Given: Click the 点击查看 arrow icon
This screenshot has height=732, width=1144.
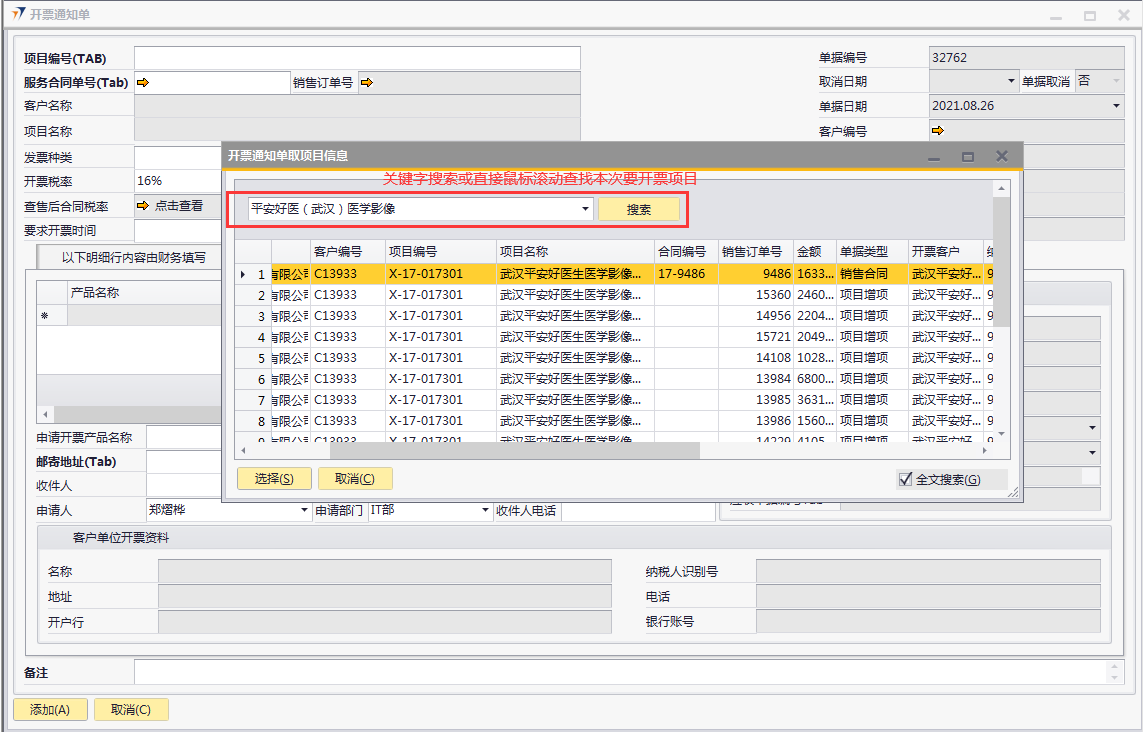Looking at the screenshot, I should [142, 206].
